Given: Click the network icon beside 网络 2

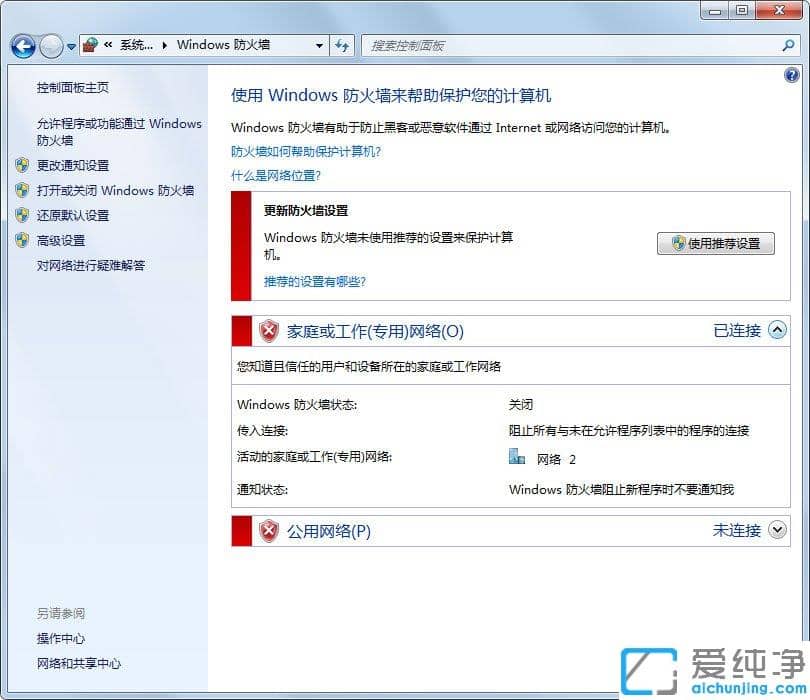Looking at the screenshot, I should tap(517, 458).
